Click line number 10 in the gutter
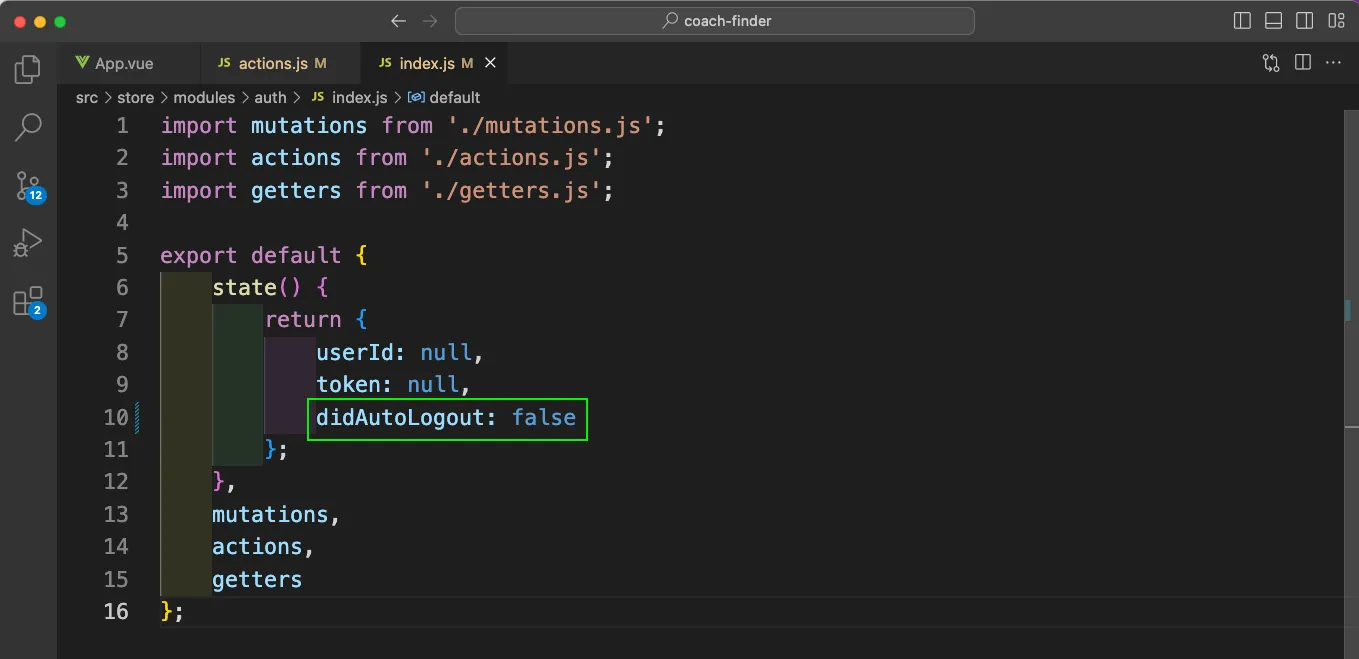Viewport: 1359px width, 659px height. pyautogui.click(x=116, y=417)
